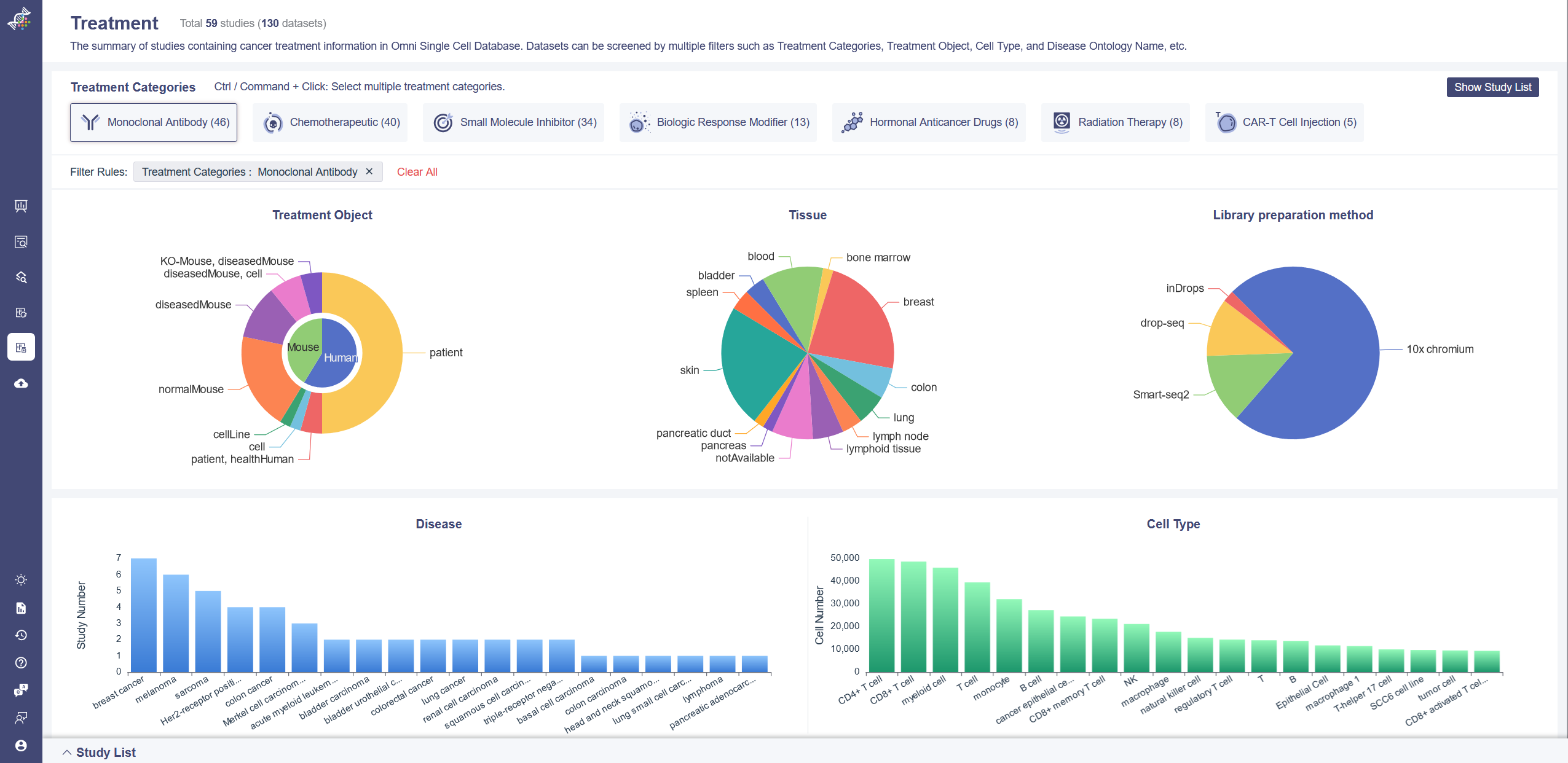1568x763 pixels.
Task: Open the help question-mark sidebar icon
Action: click(21, 663)
